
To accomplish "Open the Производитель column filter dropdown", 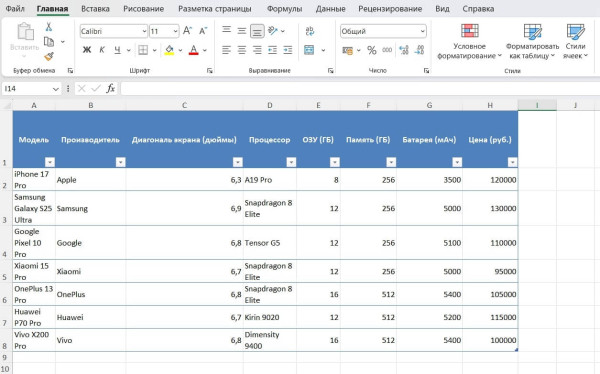I will tap(121, 162).
